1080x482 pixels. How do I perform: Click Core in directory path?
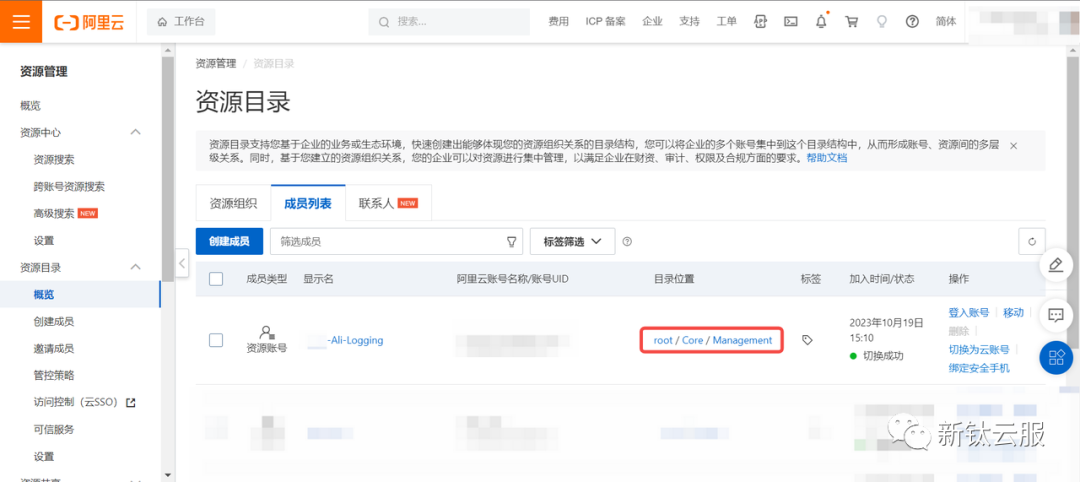point(692,340)
